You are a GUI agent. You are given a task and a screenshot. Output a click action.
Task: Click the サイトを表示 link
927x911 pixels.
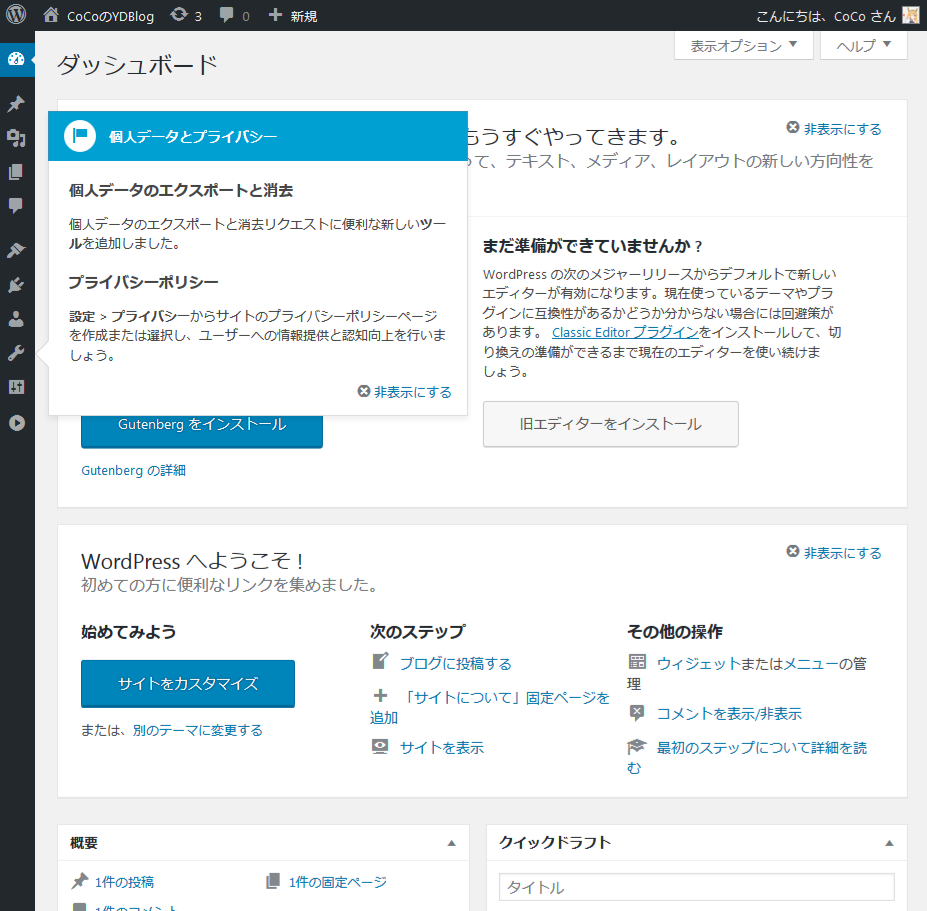(x=442, y=748)
